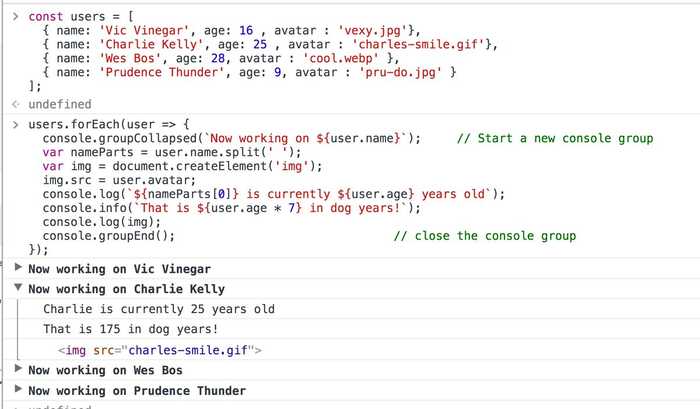Collapse the Charlie Kelly console group

pyautogui.click(x=18, y=288)
